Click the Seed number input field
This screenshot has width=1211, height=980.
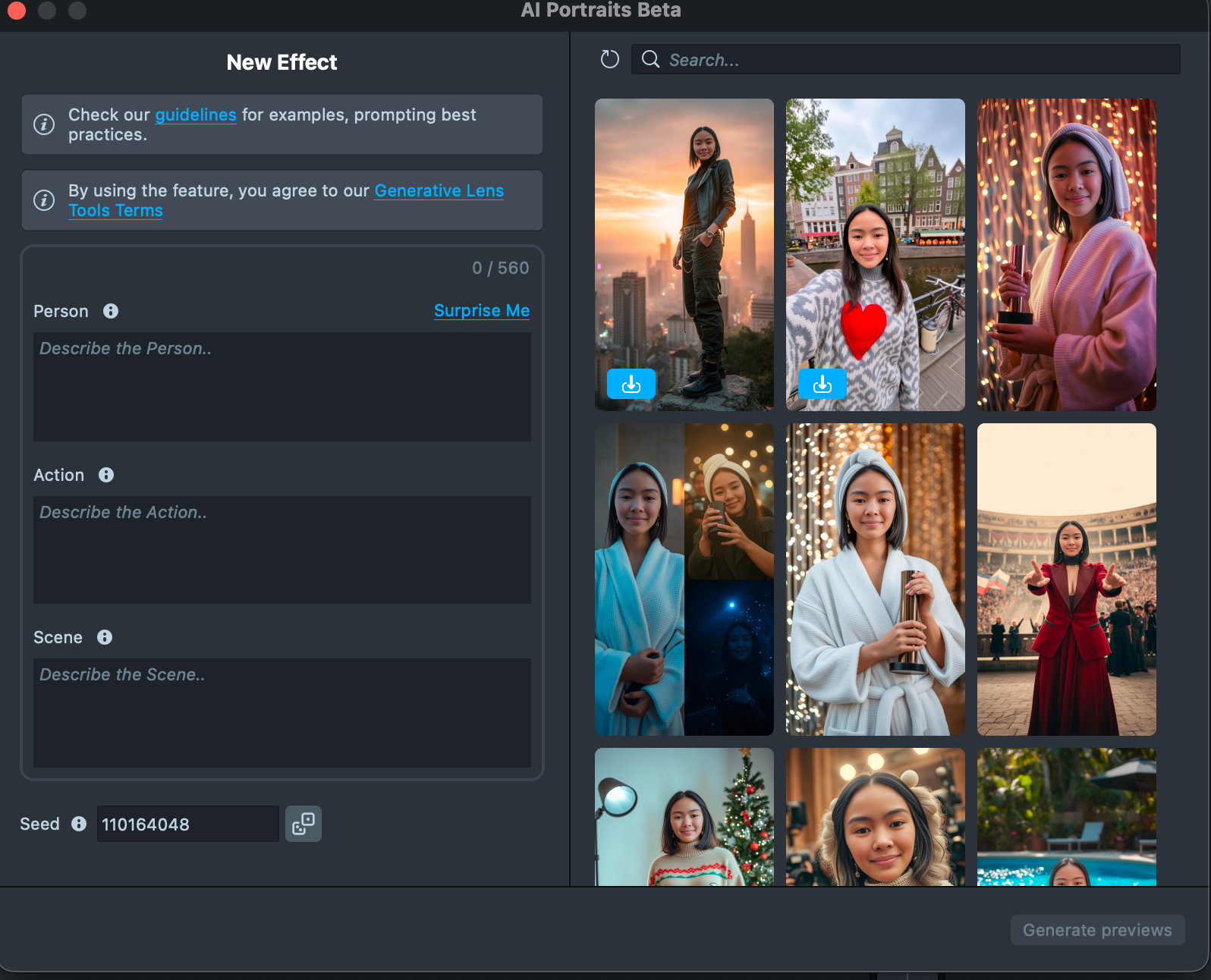[x=187, y=824]
